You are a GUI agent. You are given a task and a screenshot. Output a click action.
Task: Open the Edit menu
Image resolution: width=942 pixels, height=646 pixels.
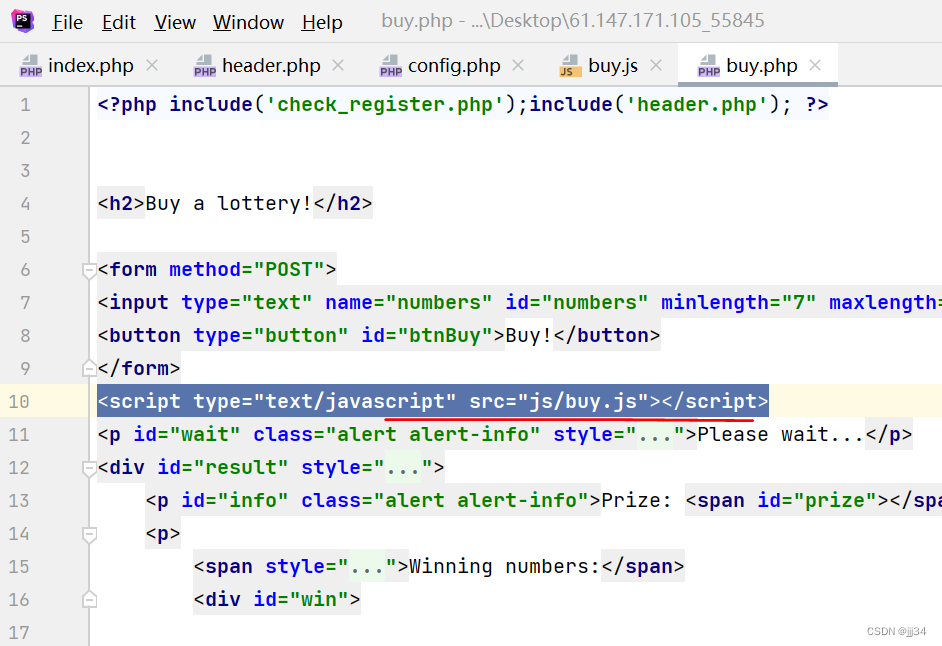click(118, 22)
